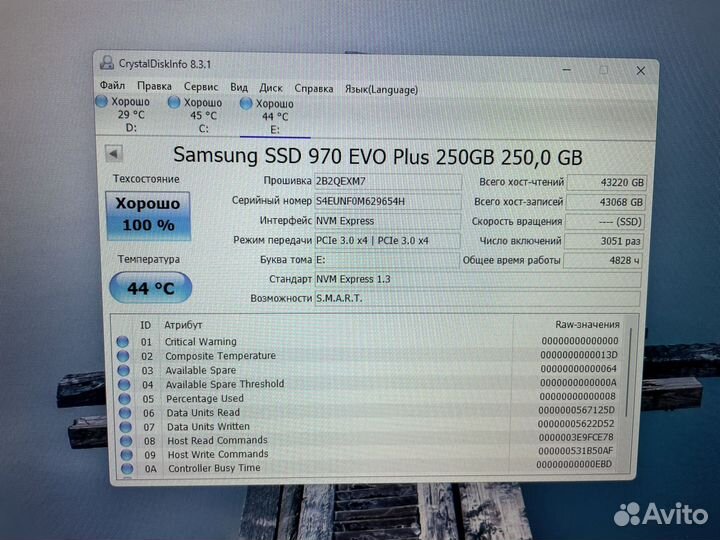Click power on hours value 4828 ч
720x540 pixels.
point(602,260)
